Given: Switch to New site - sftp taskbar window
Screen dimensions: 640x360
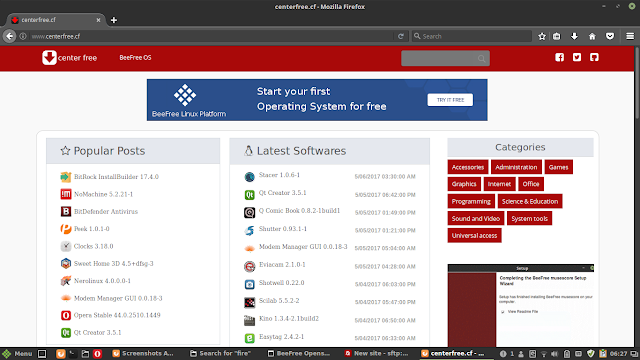Looking at the screenshot, I should (x=376, y=354).
